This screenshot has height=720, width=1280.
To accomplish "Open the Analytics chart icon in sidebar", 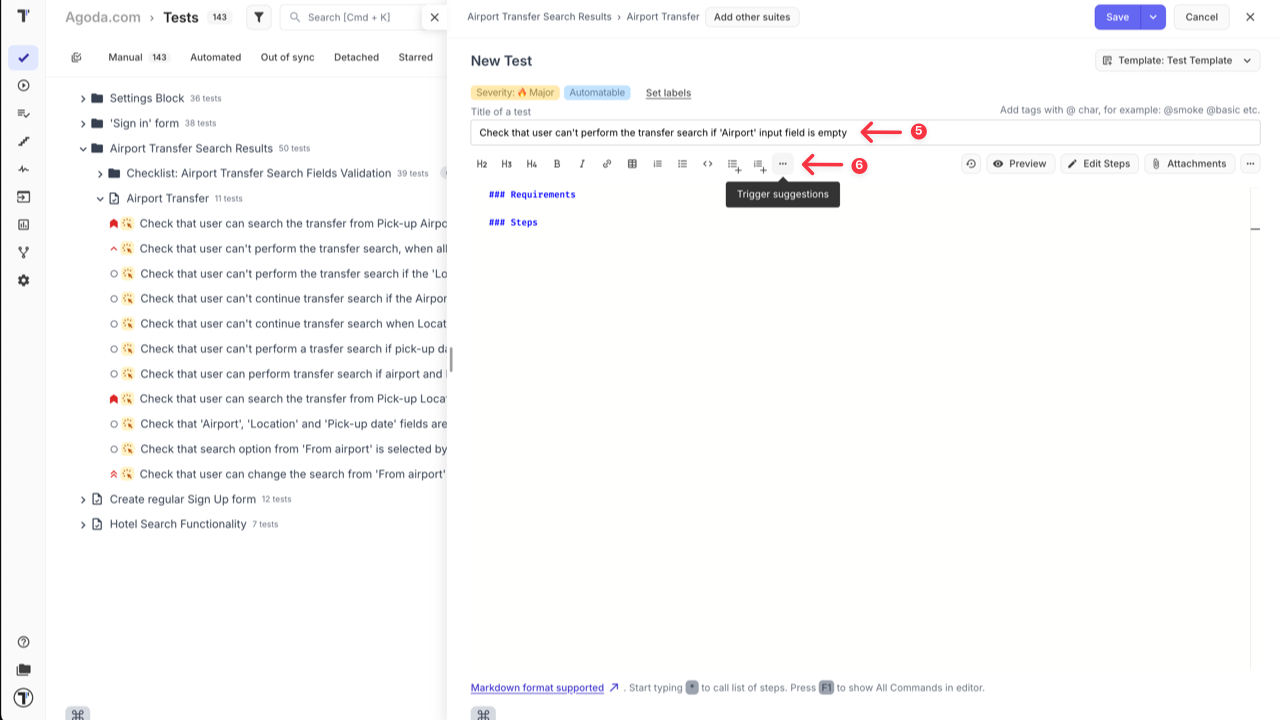I will click(x=23, y=225).
